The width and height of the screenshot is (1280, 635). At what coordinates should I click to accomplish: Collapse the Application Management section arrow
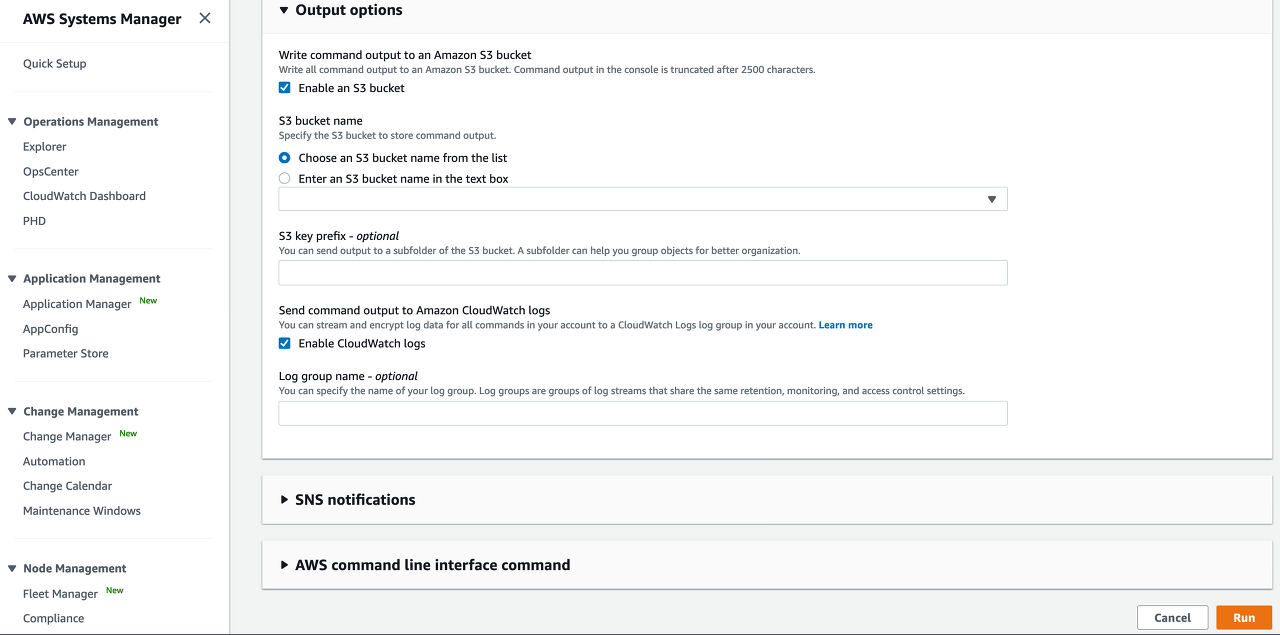(x=13, y=279)
